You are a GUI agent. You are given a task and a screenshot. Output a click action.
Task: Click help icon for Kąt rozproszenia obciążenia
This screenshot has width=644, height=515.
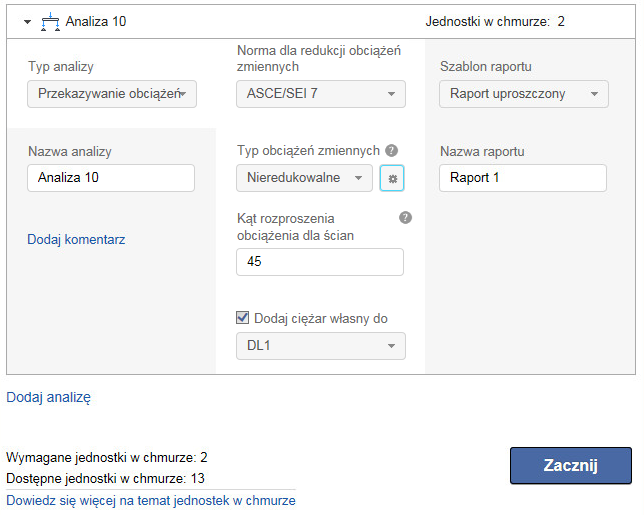point(405,217)
